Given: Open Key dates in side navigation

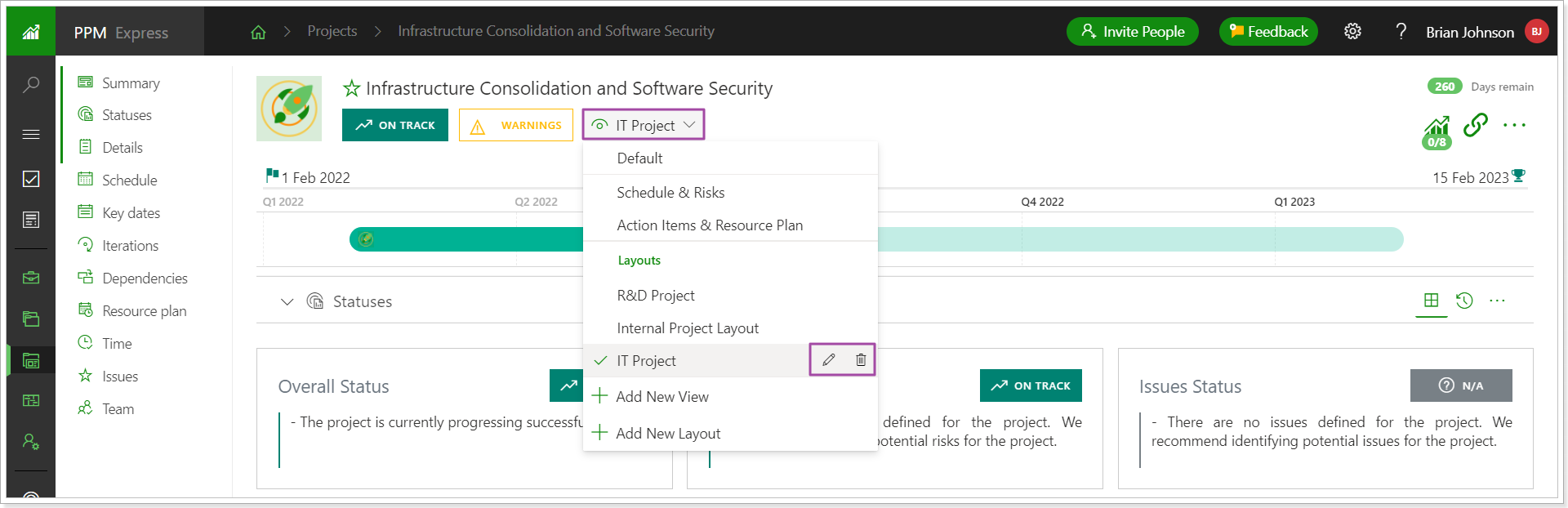Looking at the screenshot, I should pyautogui.click(x=119, y=212).
